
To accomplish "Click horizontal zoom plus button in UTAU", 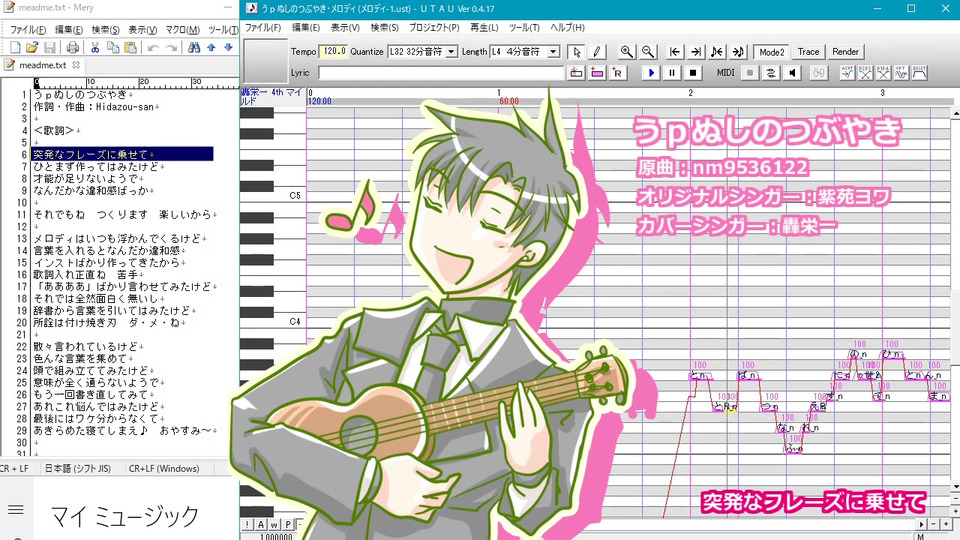I will tap(946, 525).
